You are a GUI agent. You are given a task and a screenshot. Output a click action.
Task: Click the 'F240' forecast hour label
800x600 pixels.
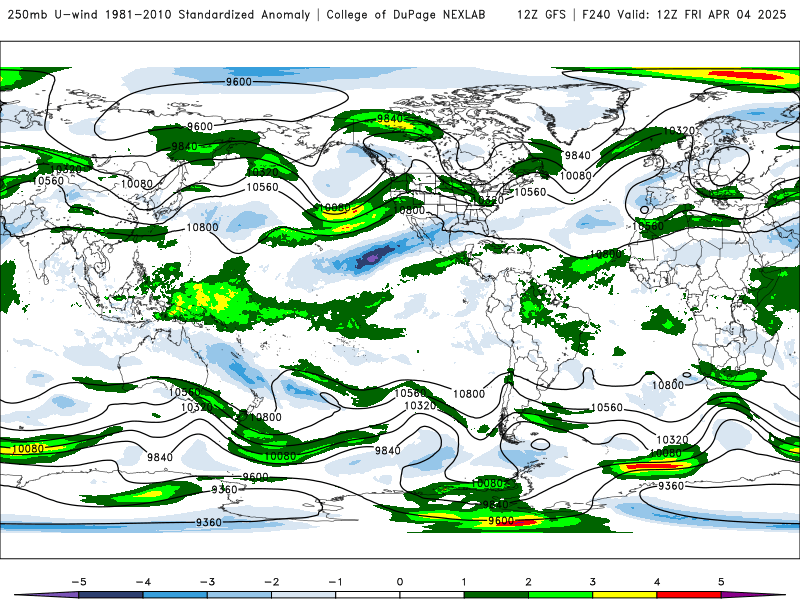pyautogui.click(x=596, y=15)
